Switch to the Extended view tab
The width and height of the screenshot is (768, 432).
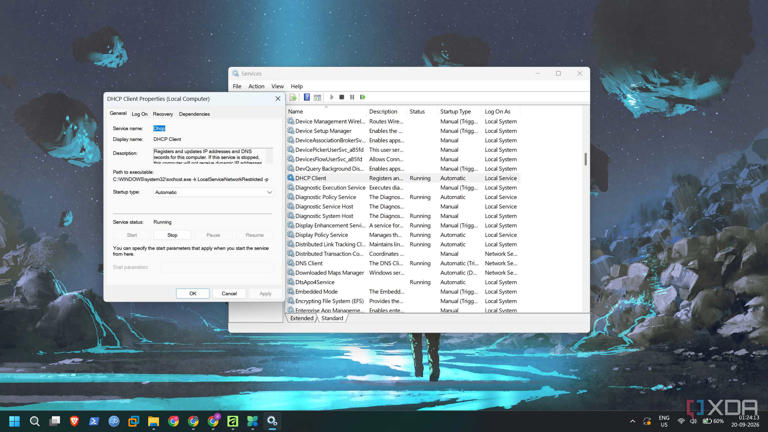point(302,318)
